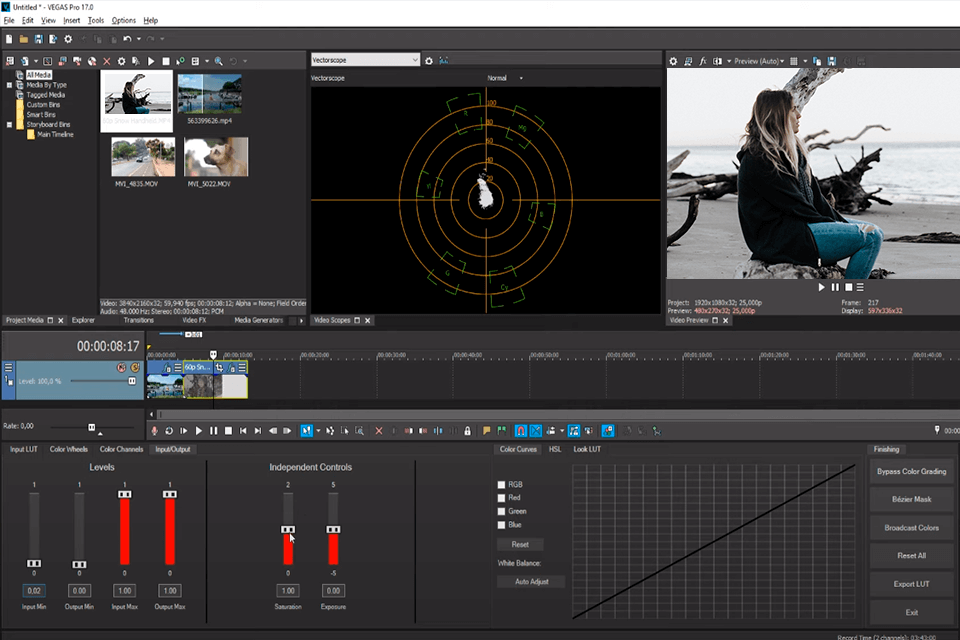Toggle loop playback in the transport bar
960x640 pixels.
169,431
